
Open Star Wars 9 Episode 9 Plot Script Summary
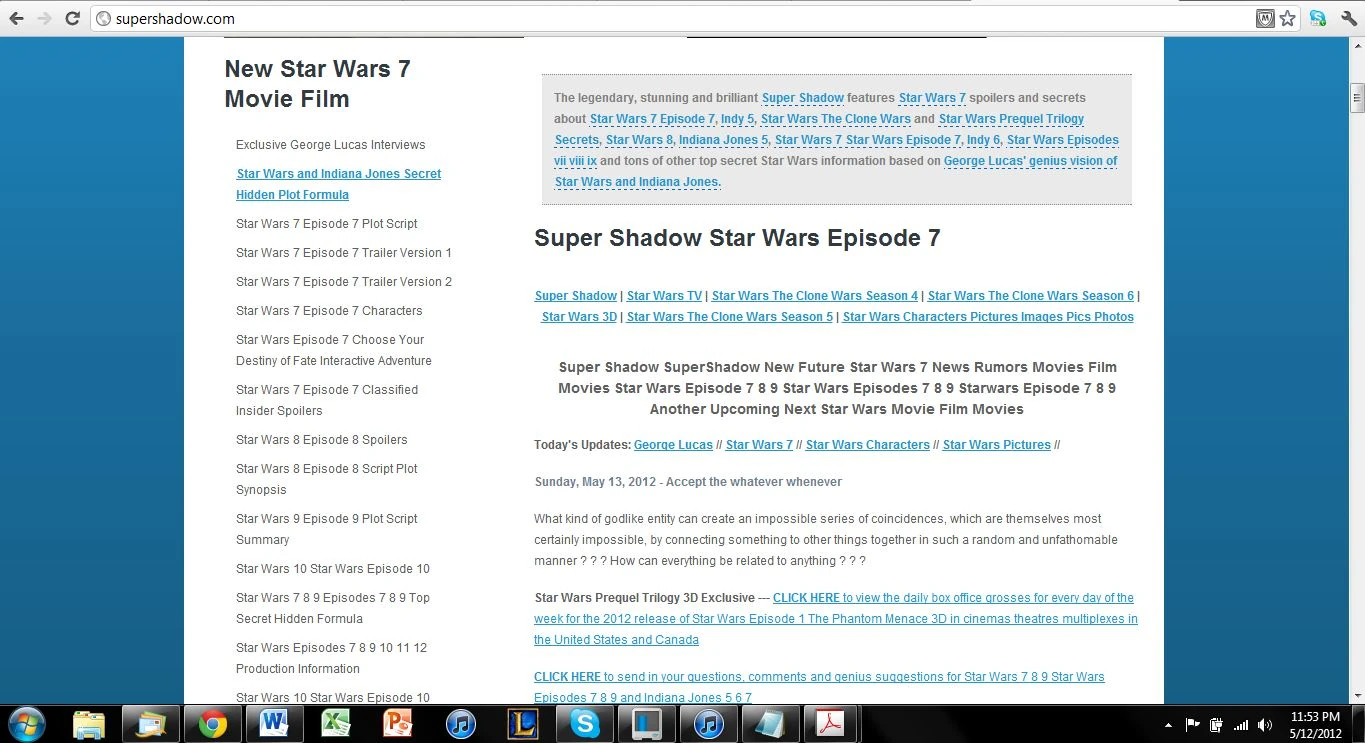327,529
